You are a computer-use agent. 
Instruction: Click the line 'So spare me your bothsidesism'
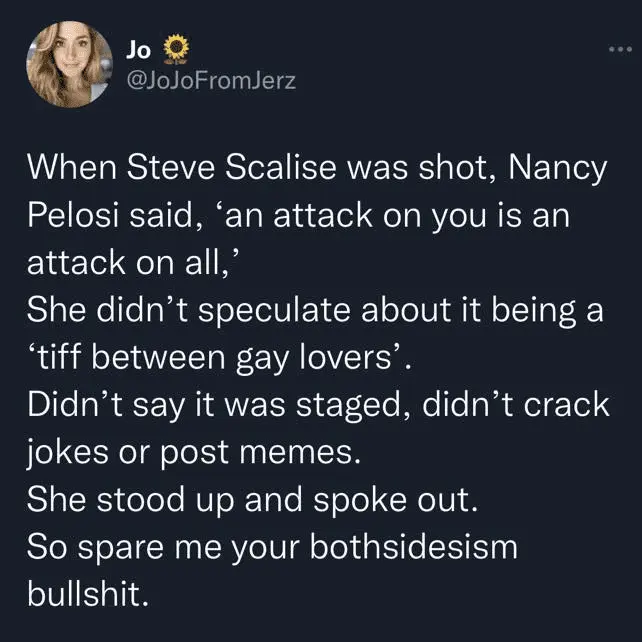click(x=272, y=548)
